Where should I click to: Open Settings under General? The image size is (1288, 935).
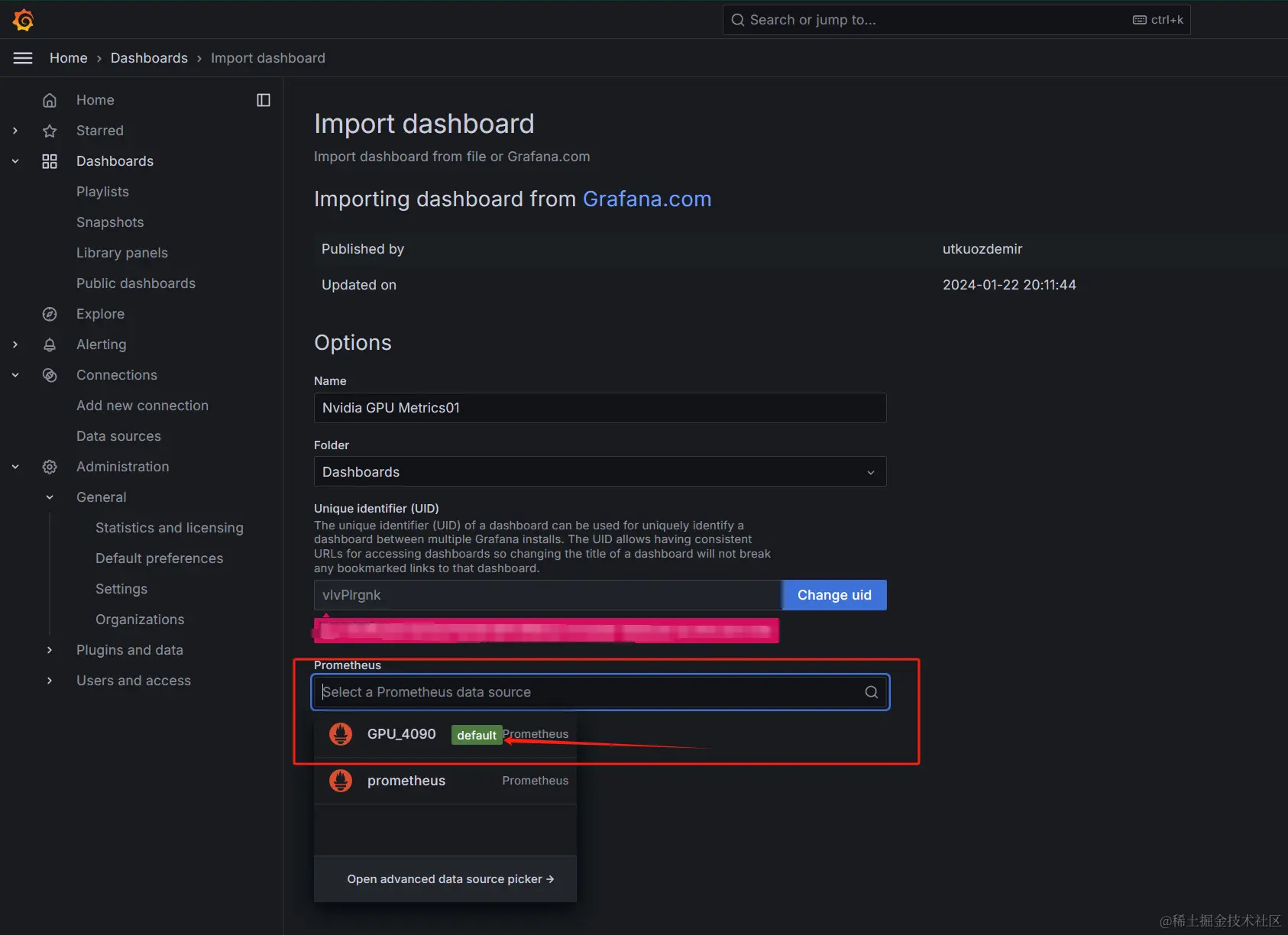(121, 589)
